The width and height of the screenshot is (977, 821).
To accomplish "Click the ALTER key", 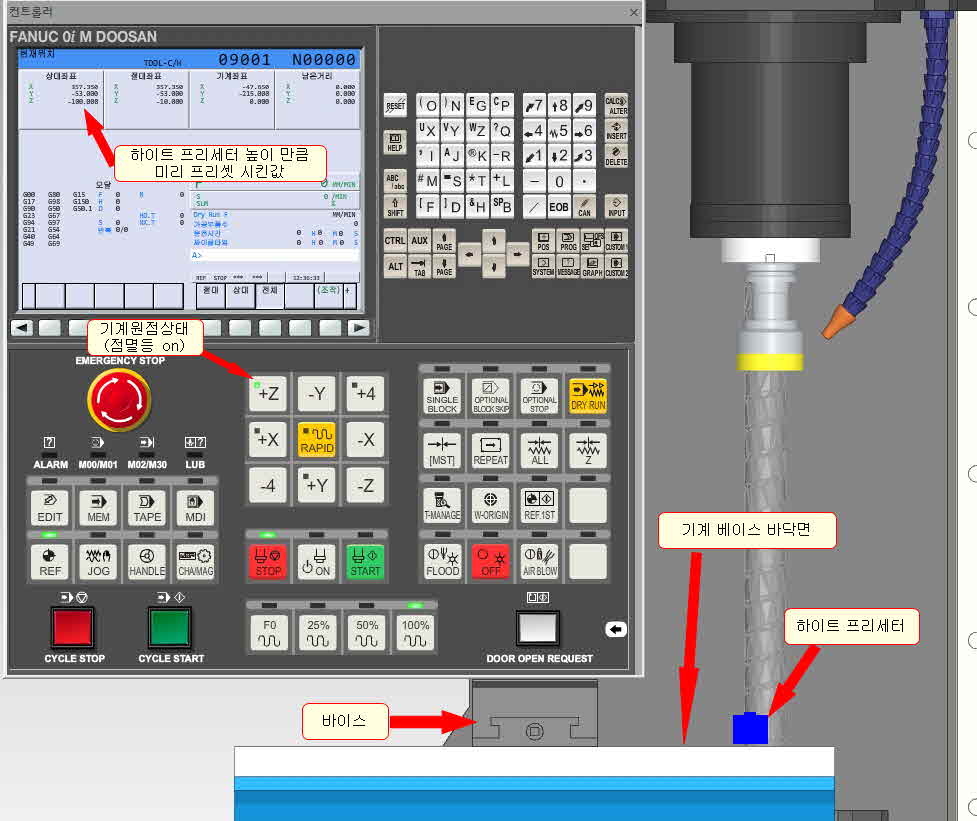I will pyautogui.click(x=616, y=105).
